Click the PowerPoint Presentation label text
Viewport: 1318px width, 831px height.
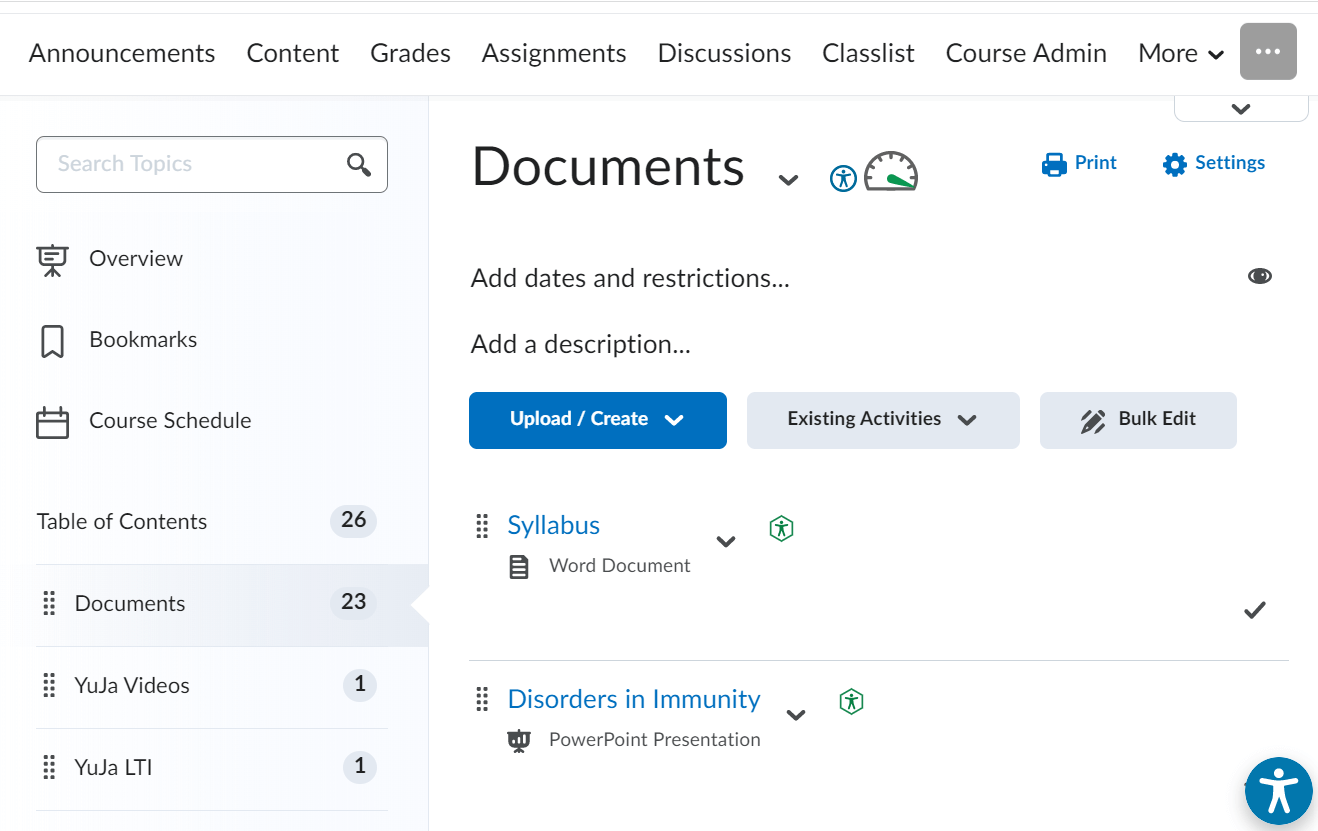655,740
